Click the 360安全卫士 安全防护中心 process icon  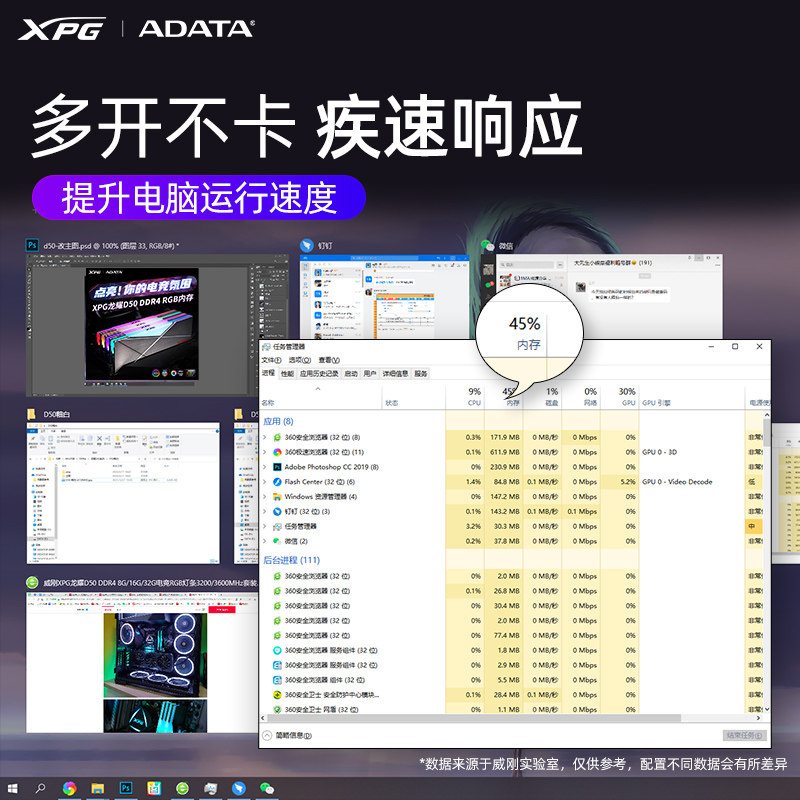(277, 695)
